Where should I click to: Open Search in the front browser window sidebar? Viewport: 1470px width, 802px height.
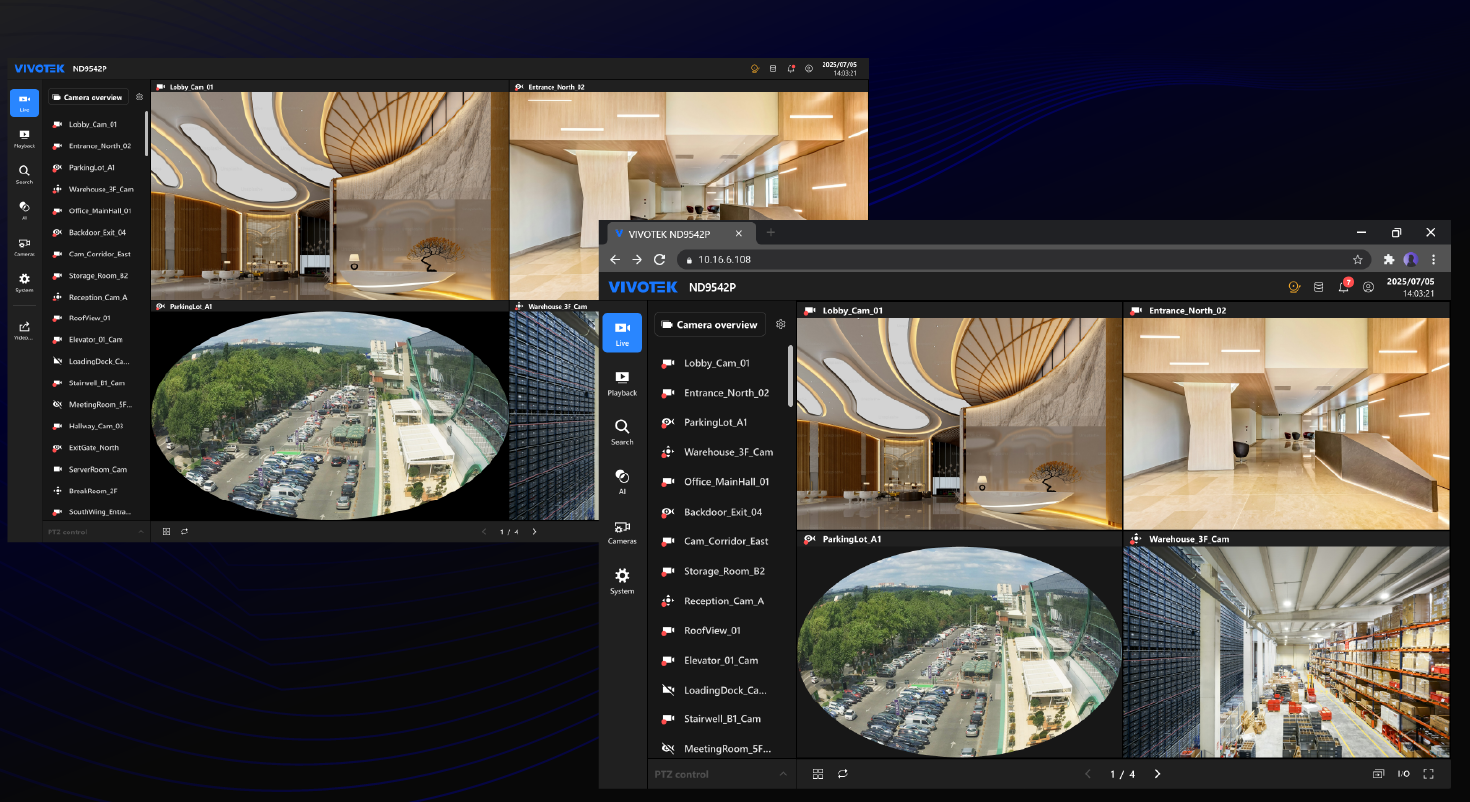[x=622, y=432]
